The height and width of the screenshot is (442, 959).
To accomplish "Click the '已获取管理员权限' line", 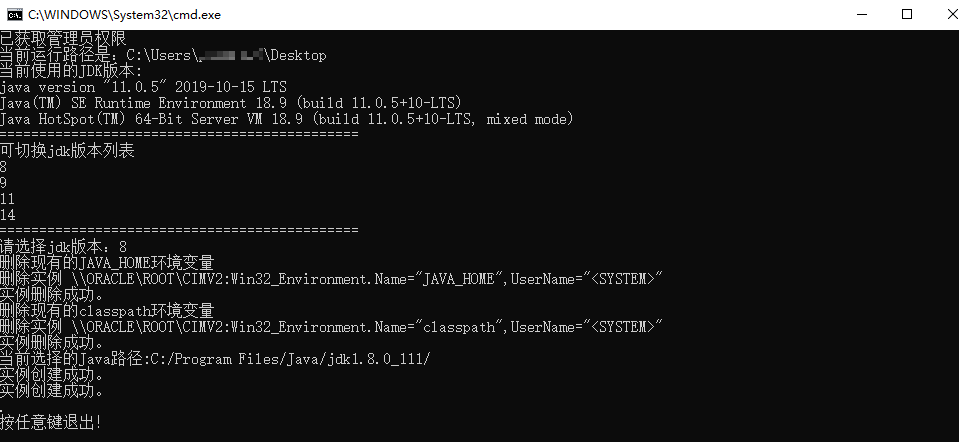I will [x=63, y=39].
